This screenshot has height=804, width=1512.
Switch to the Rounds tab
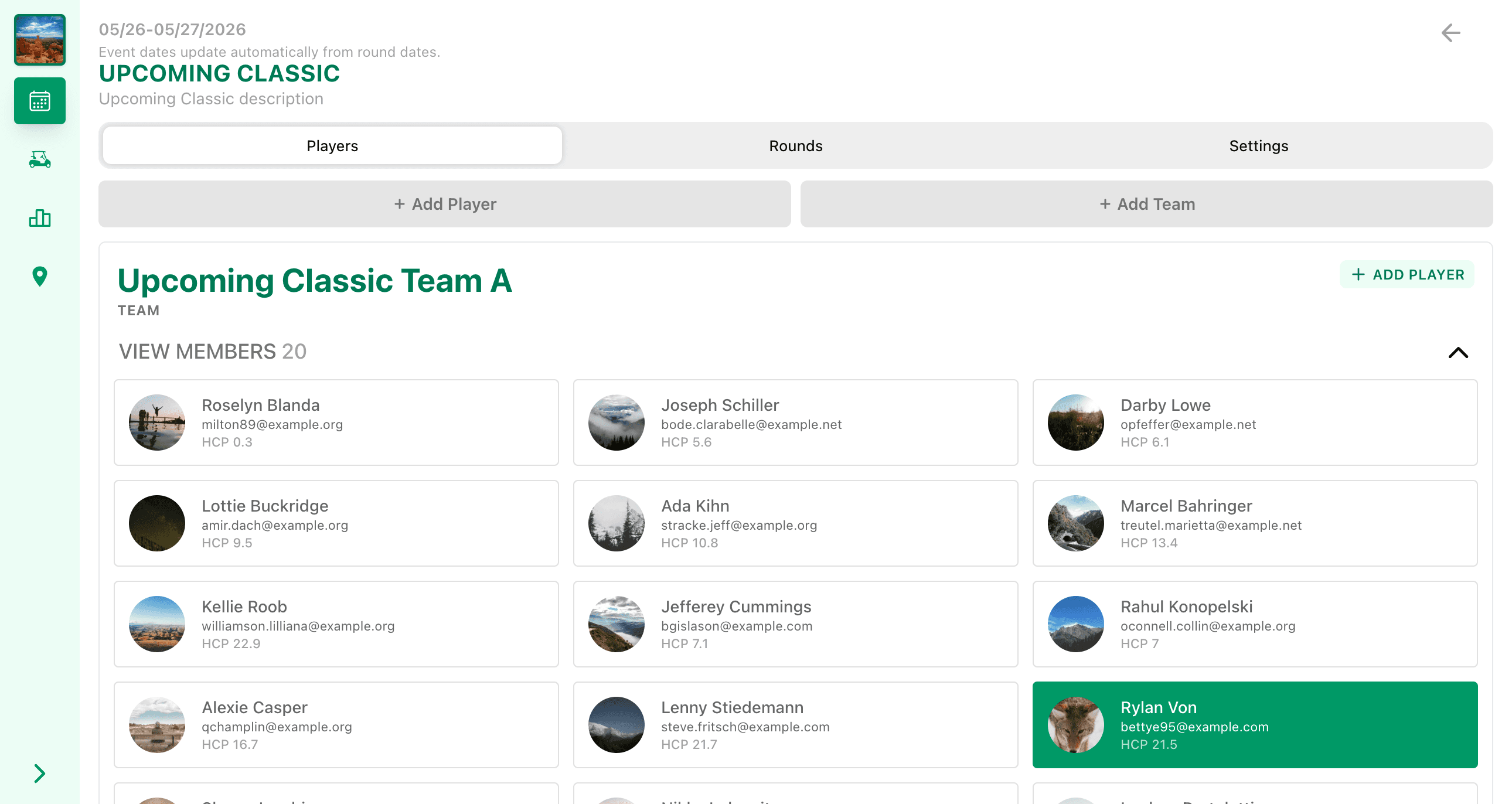click(795, 145)
